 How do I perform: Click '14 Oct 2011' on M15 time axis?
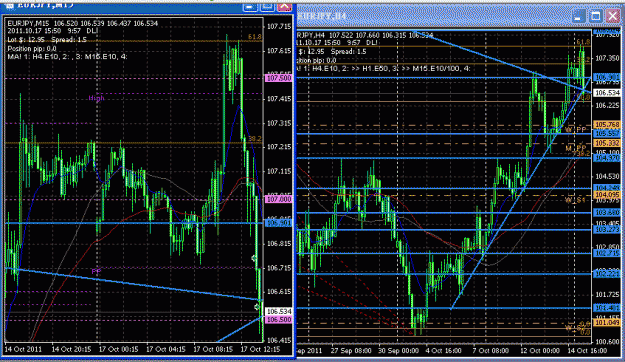23,349
